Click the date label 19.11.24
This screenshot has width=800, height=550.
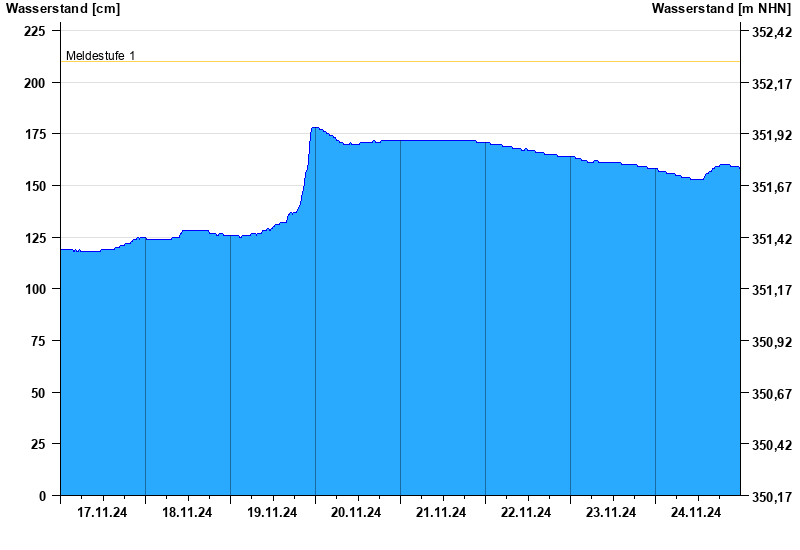272,512
